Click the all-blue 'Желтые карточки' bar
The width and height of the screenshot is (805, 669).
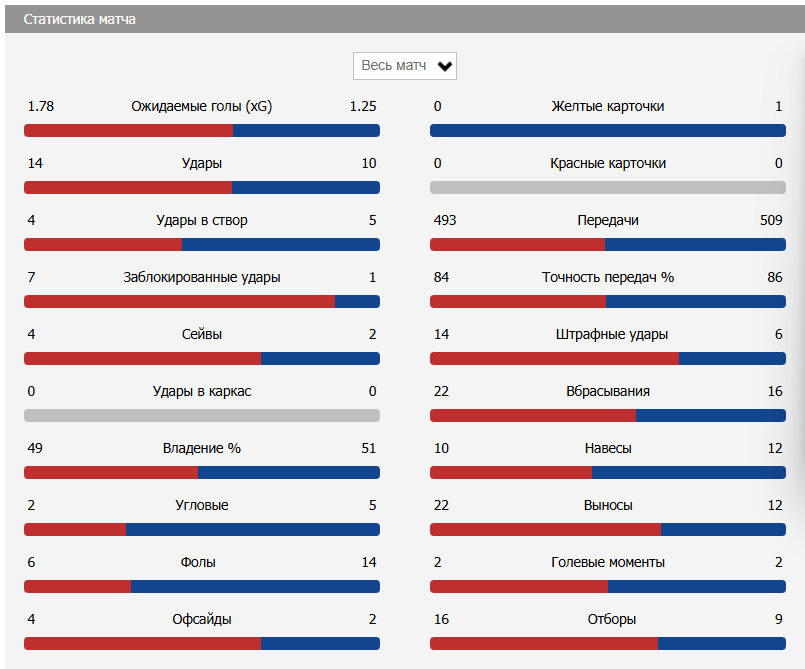(607, 130)
